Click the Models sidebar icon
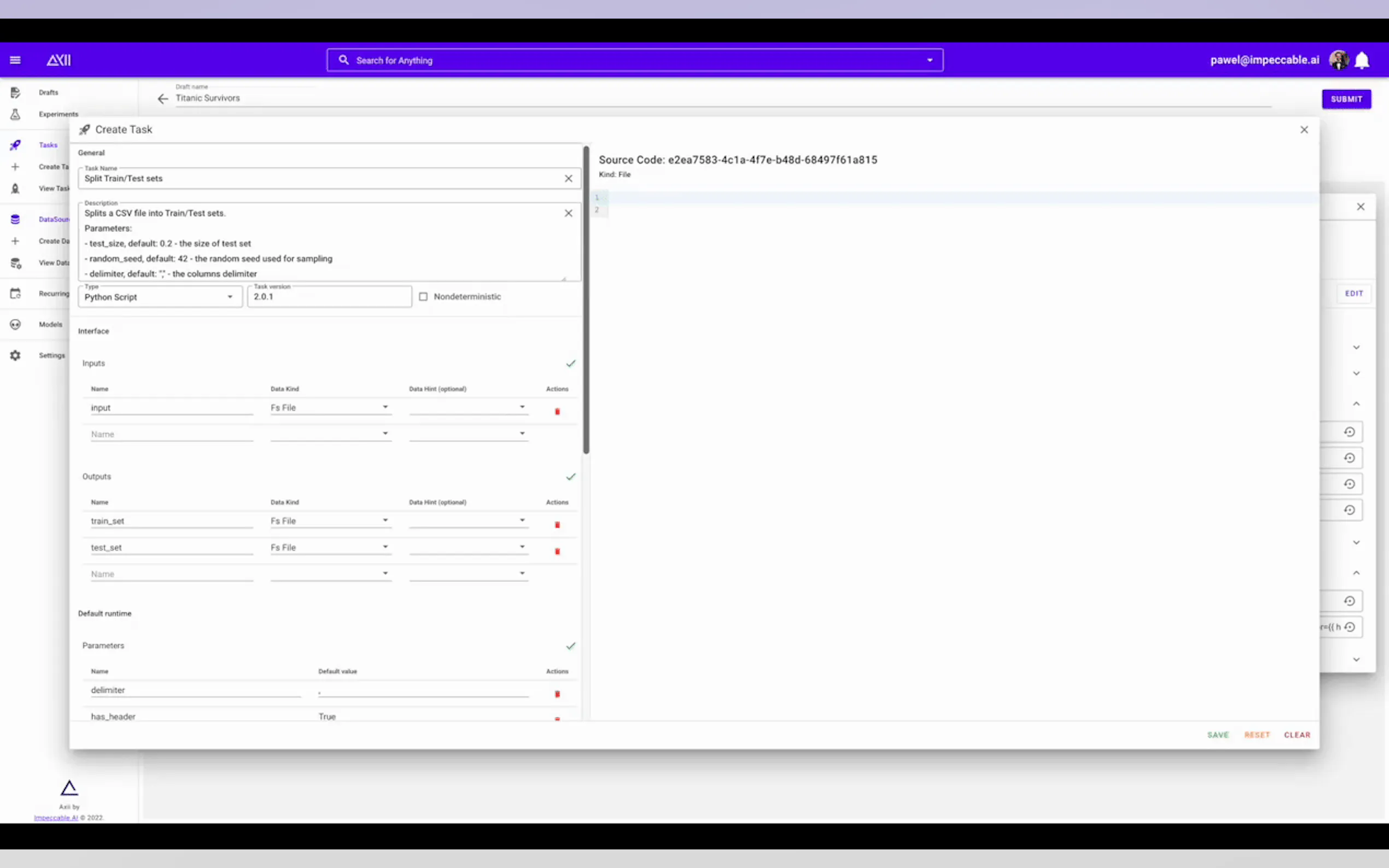The image size is (1389, 868). coord(15,324)
